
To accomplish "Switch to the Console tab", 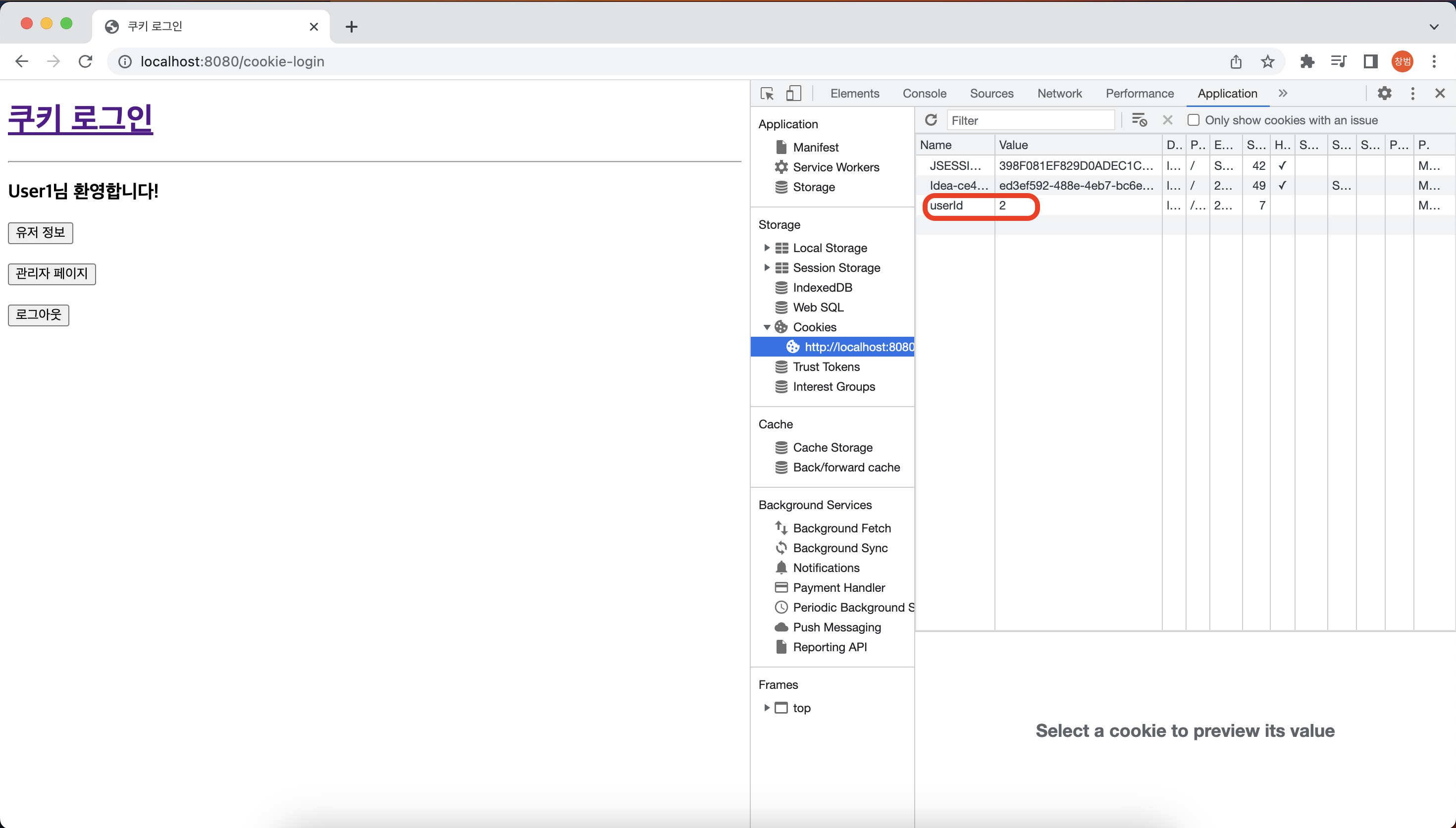I will [x=925, y=93].
